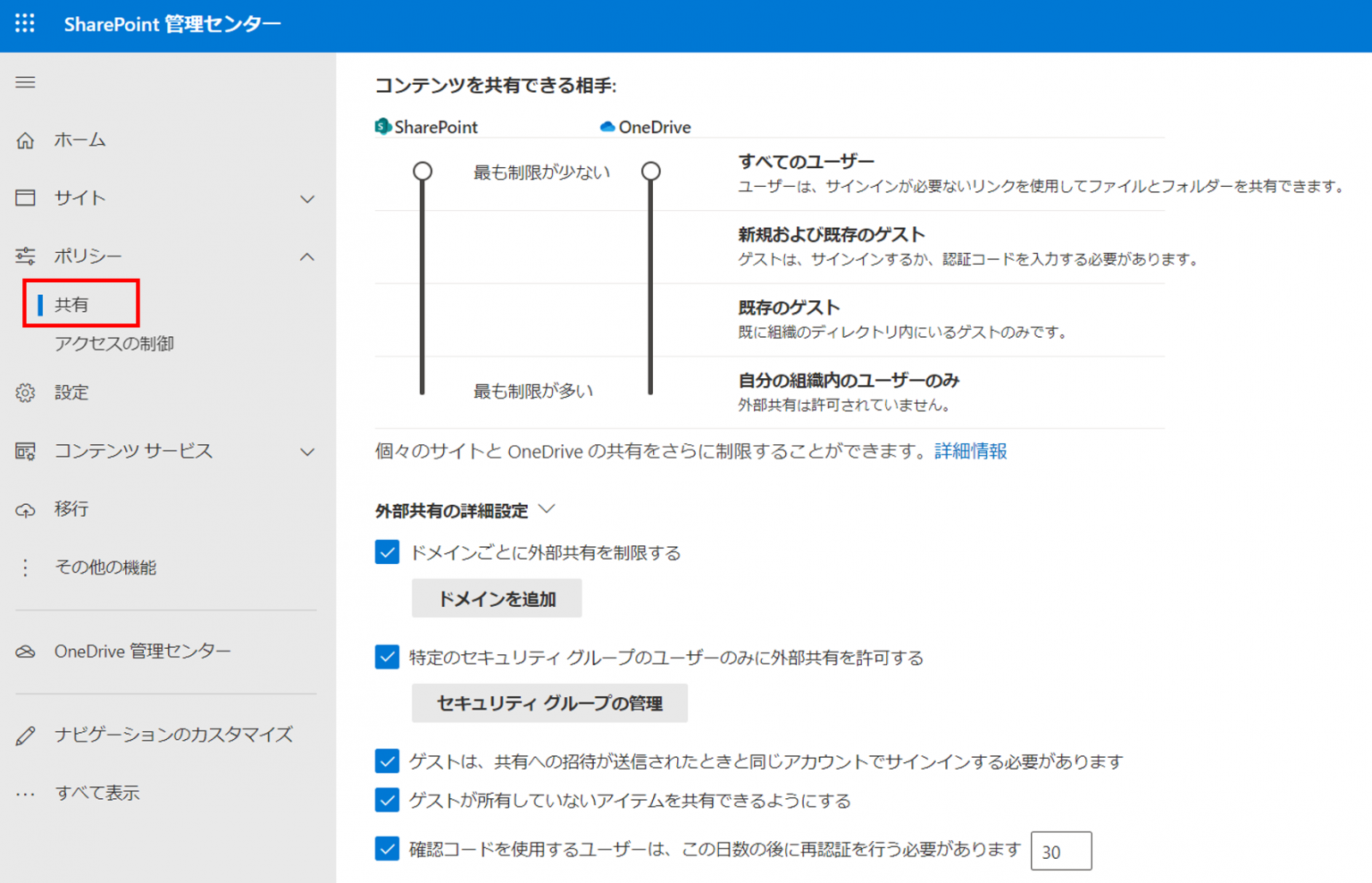The height and width of the screenshot is (883, 1372).
Task: Click the reauthentication days field showing 30
Action: click(1061, 851)
